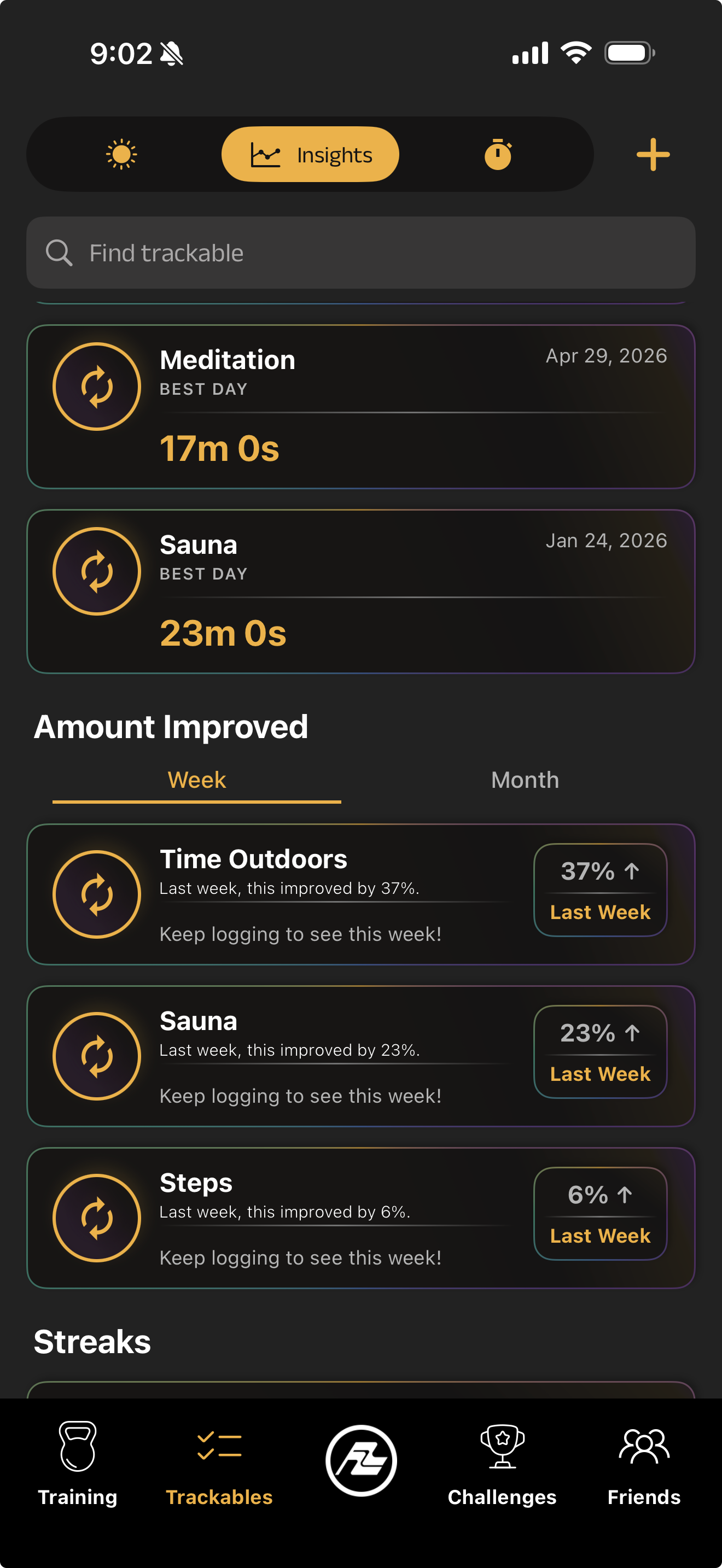Focus the Find trackable search field
The width and height of the screenshot is (722, 1568).
[361, 253]
